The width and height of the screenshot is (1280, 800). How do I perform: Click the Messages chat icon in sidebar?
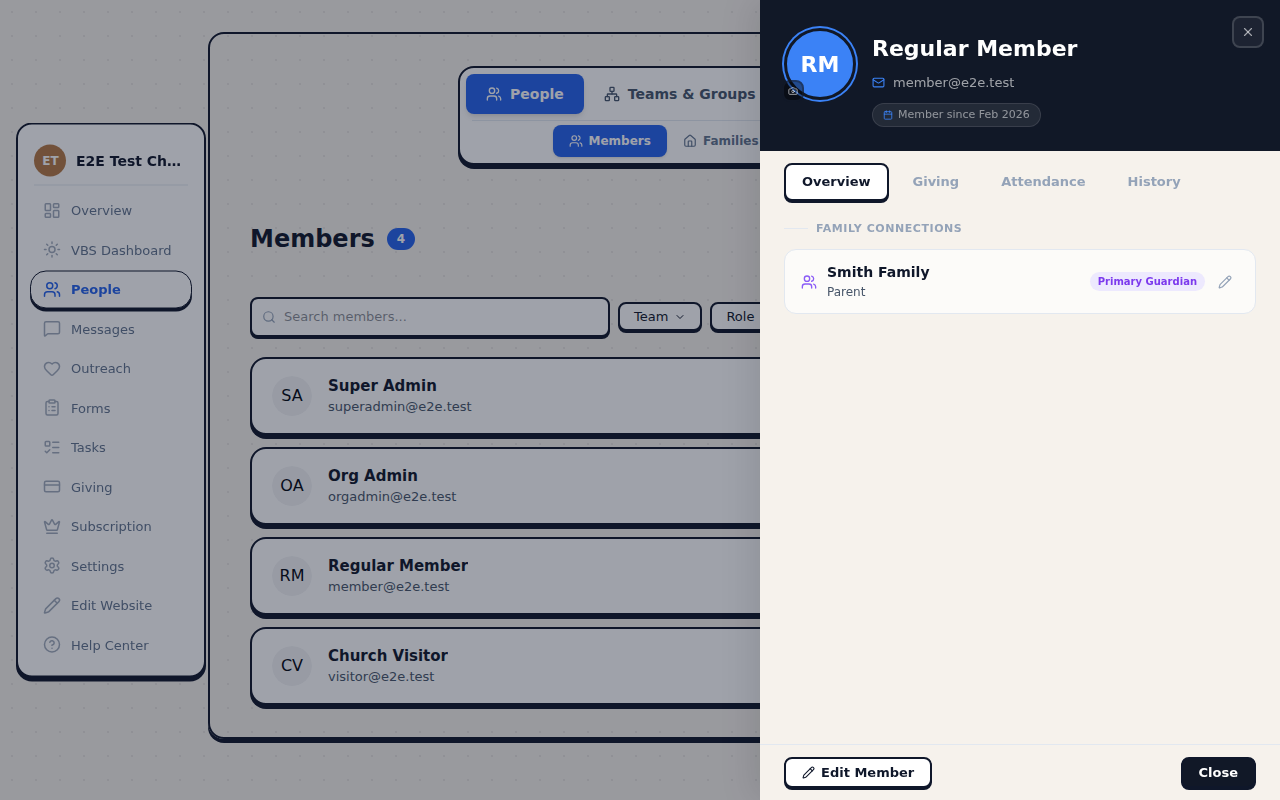[x=52, y=329]
